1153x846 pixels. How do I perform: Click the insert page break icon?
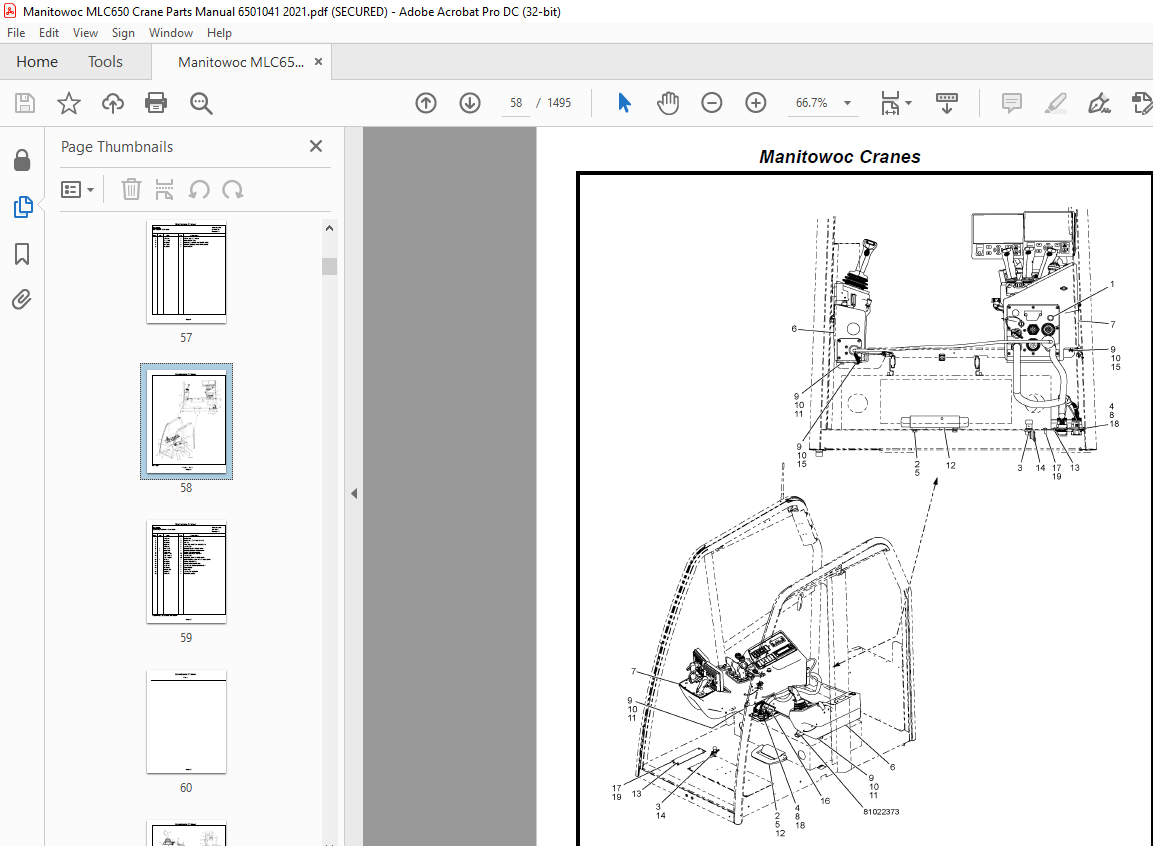pyautogui.click(x=165, y=190)
